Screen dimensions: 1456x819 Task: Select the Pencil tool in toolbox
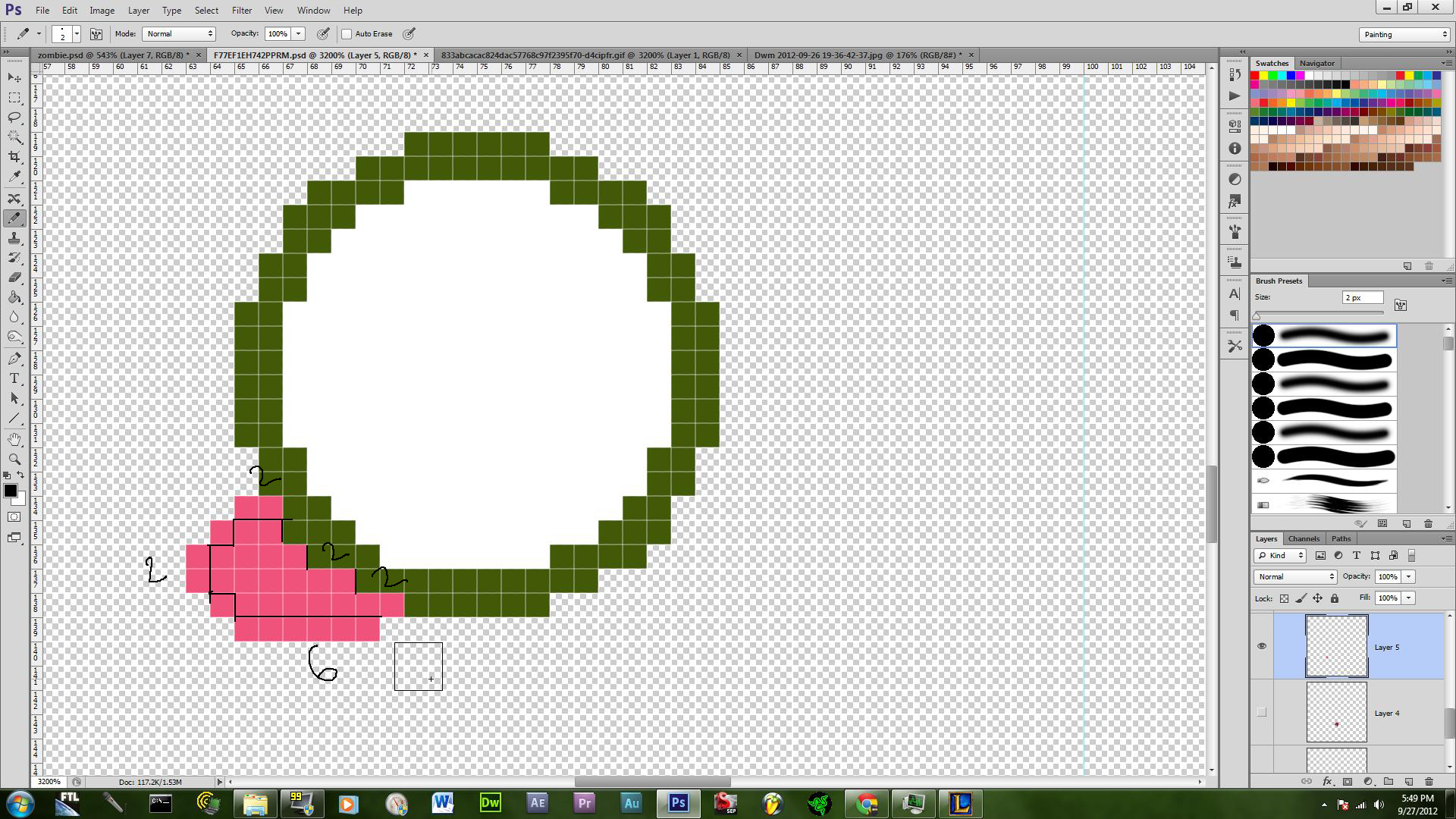(x=14, y=218)
